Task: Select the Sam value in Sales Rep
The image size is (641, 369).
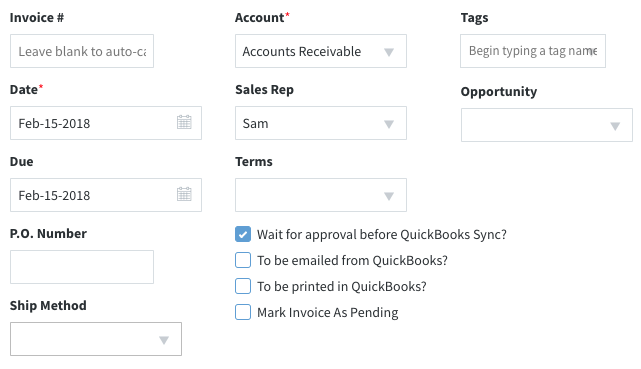Action: point(256,123)
